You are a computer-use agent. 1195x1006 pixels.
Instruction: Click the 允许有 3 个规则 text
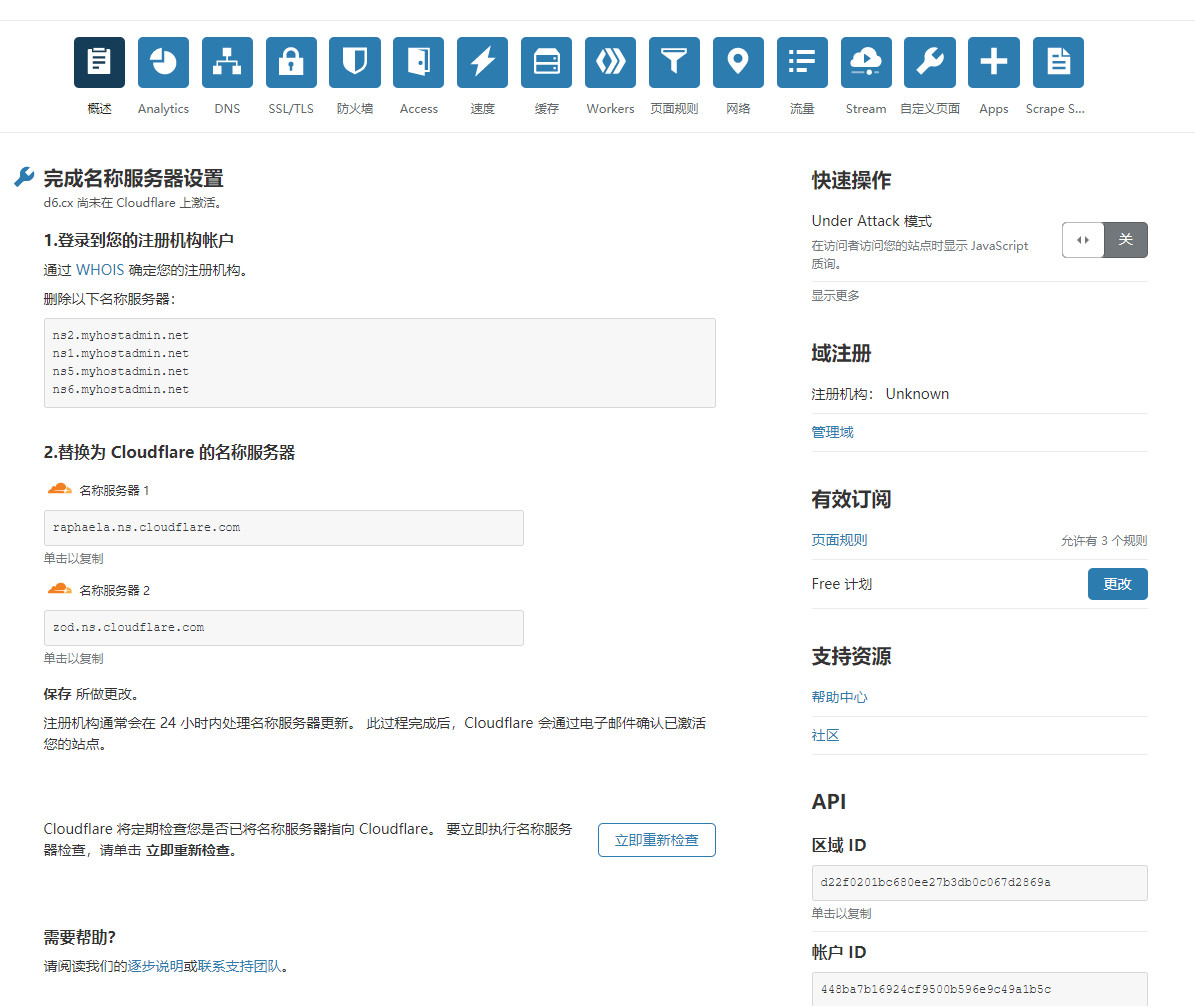(x=1104, y=540)
